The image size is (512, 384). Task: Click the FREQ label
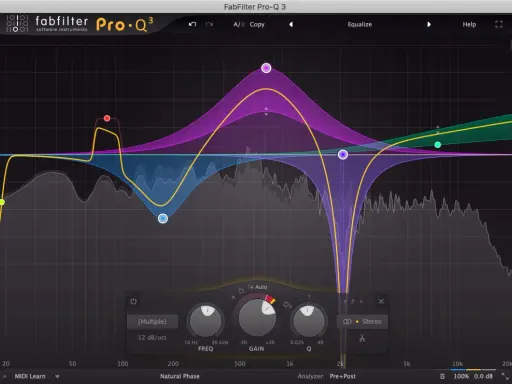[205, 349]
